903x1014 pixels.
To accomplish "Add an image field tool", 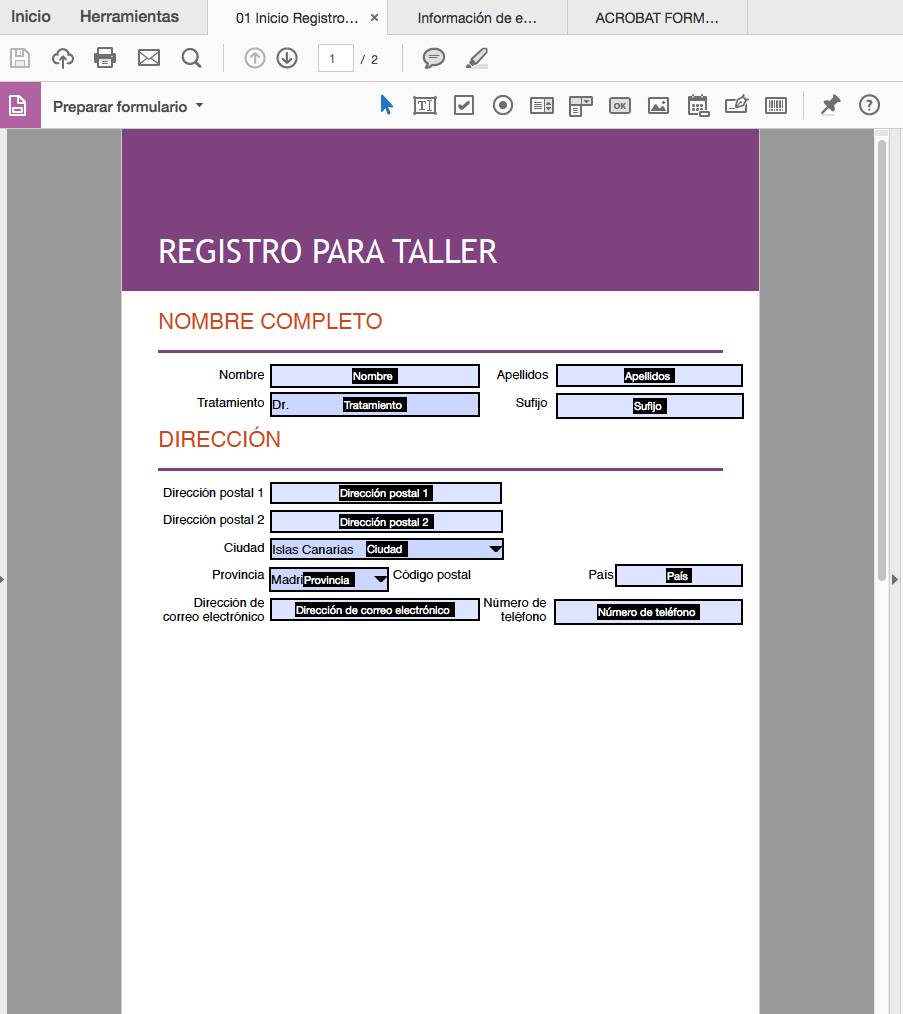I will pyautogui.click(x=658, y=105).
